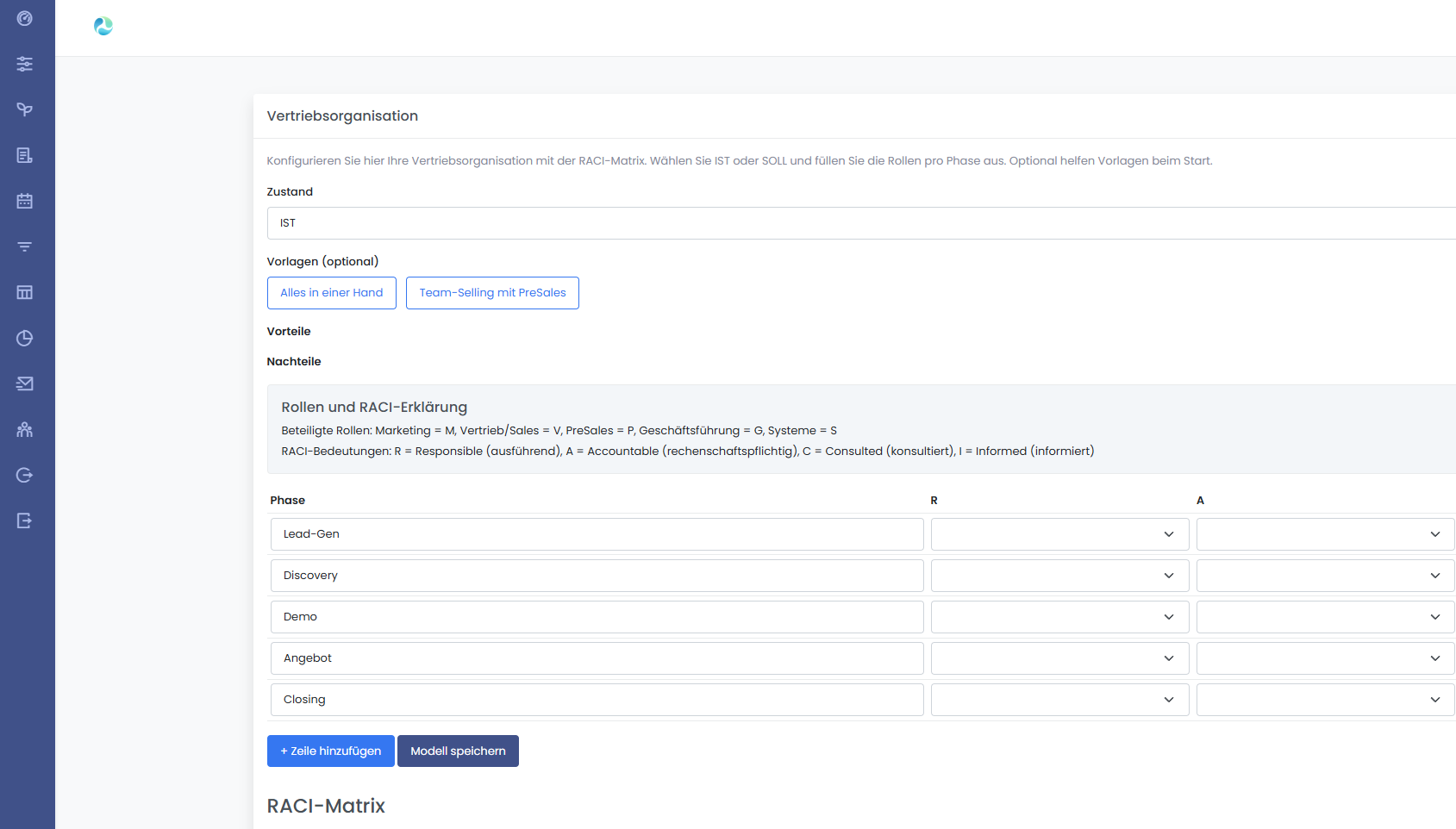
Task: Click the mail envelope icon in sidebar
Action: (25, 383)
